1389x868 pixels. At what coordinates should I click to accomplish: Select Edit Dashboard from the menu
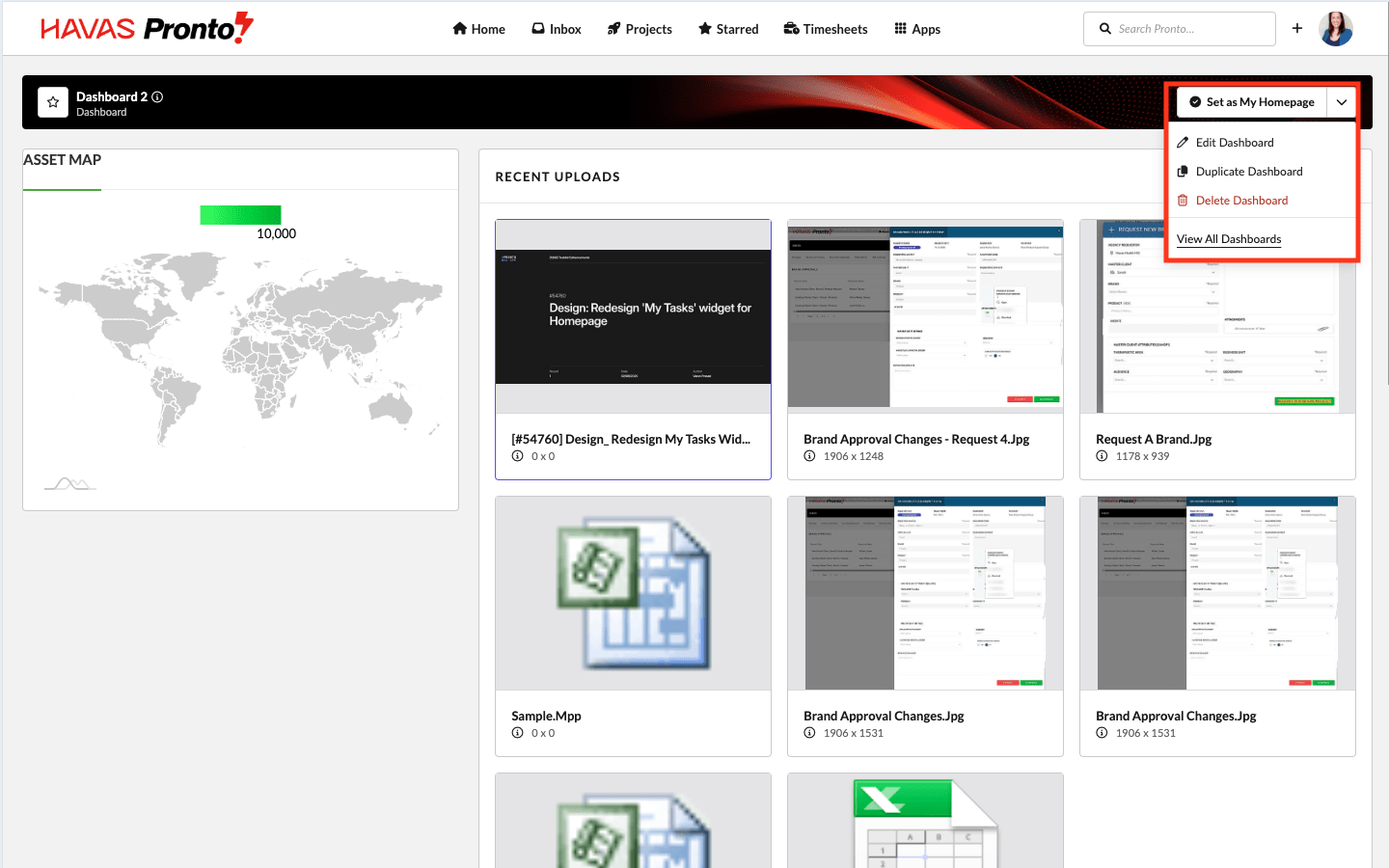coord(1234,143)
